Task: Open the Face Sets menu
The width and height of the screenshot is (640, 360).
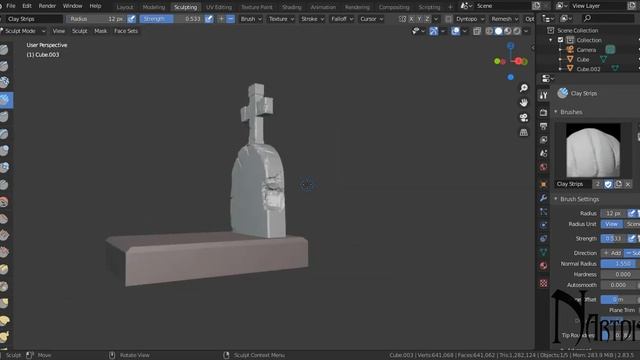Action: tap(126, 31)
